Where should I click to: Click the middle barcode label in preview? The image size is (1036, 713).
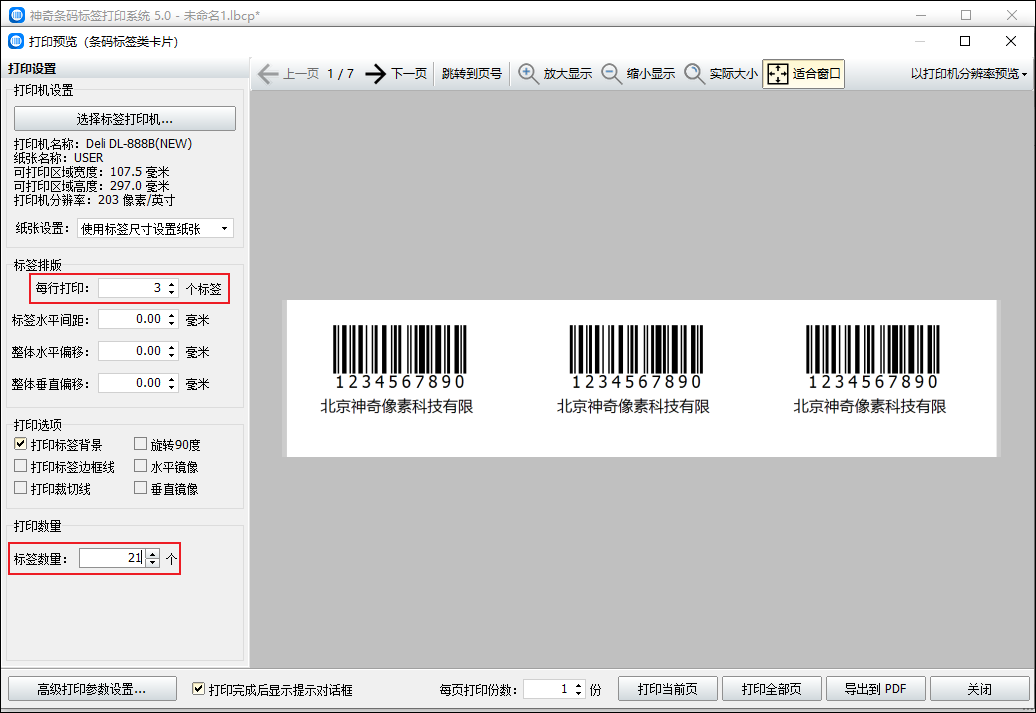pyautogui.click(x=634, y=370)
